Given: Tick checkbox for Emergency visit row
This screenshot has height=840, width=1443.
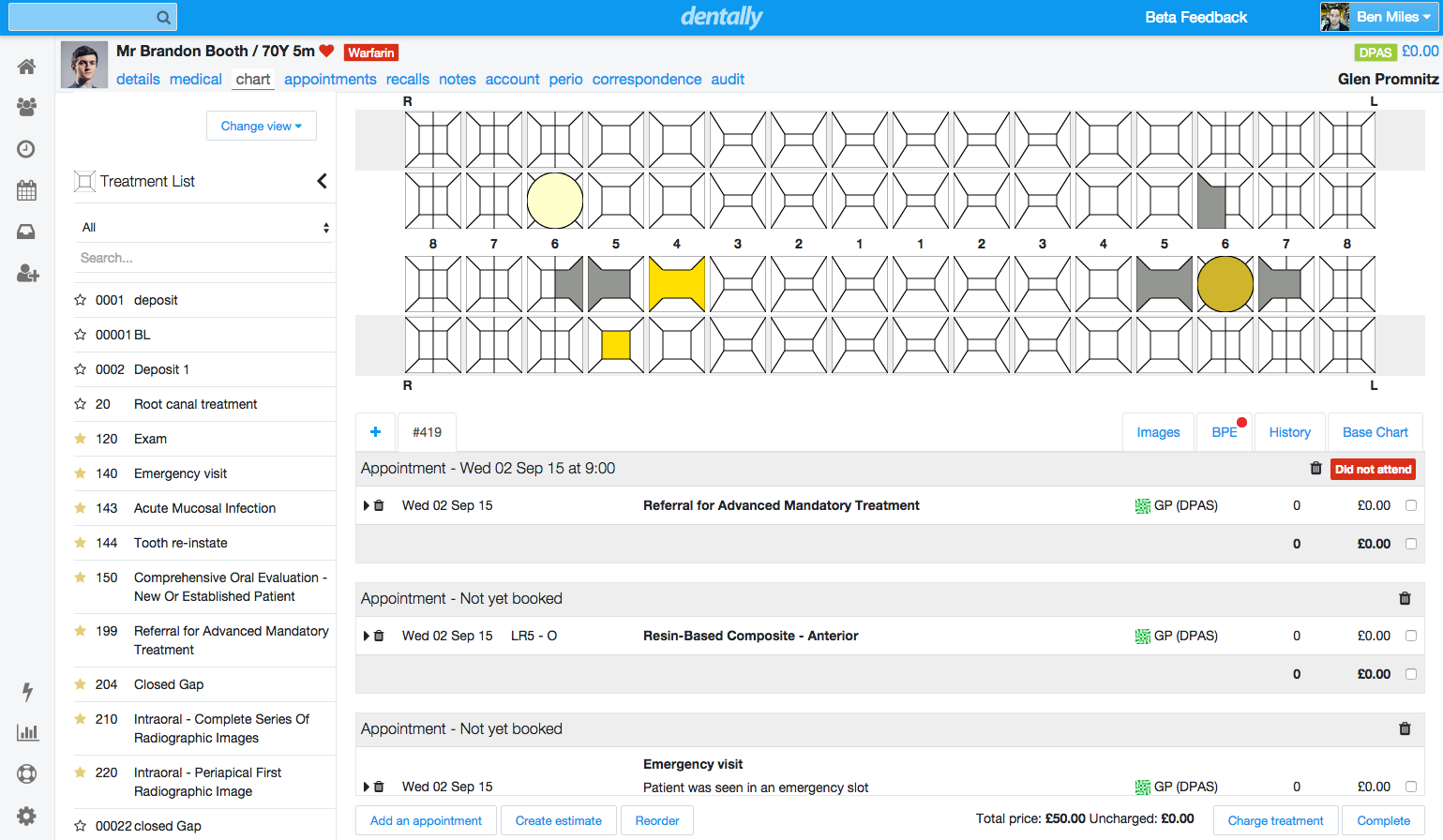Looking at the screenshot, I should 1410,787.
